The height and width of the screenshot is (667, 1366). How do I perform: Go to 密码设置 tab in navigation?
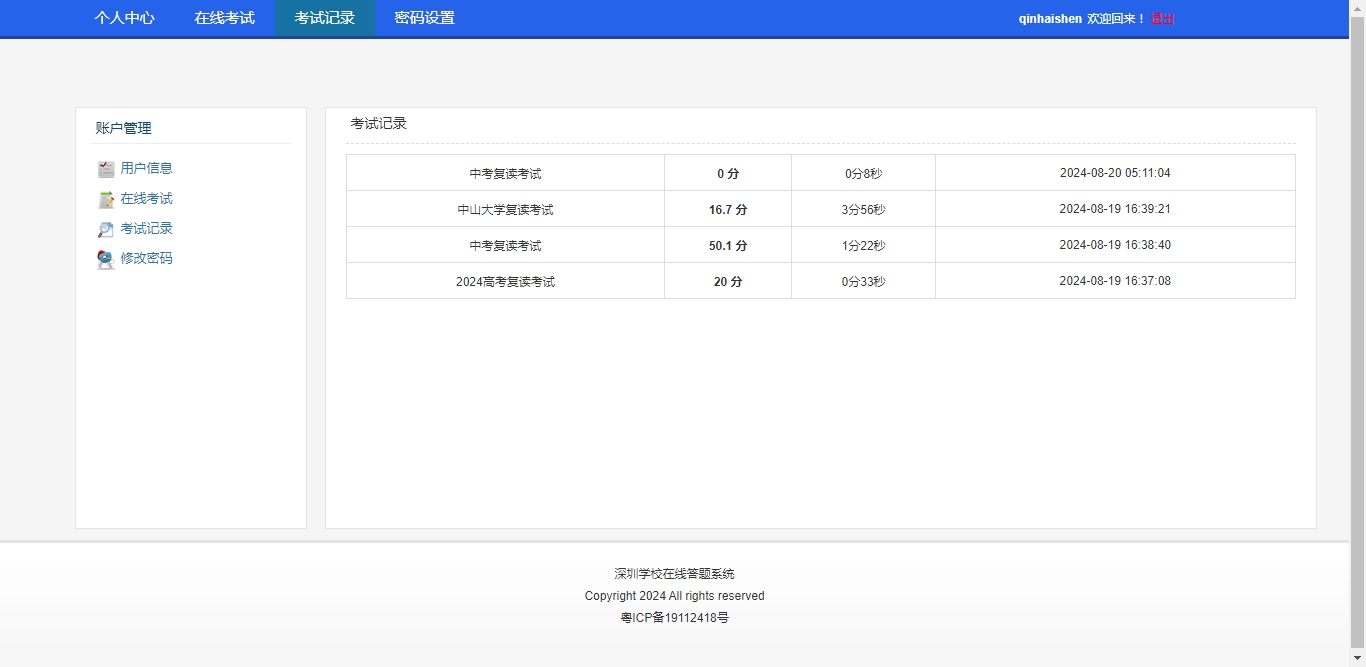point(425,18)
